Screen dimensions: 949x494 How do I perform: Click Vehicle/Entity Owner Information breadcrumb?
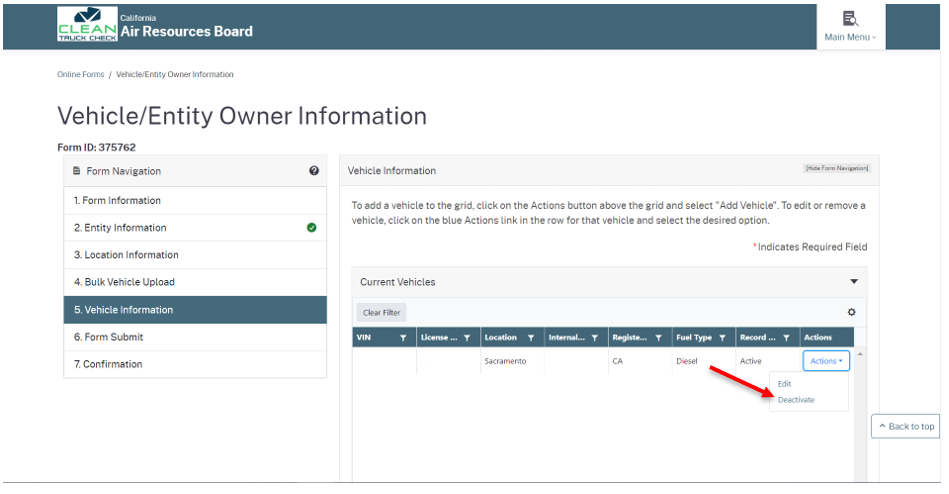pos(175,74)
